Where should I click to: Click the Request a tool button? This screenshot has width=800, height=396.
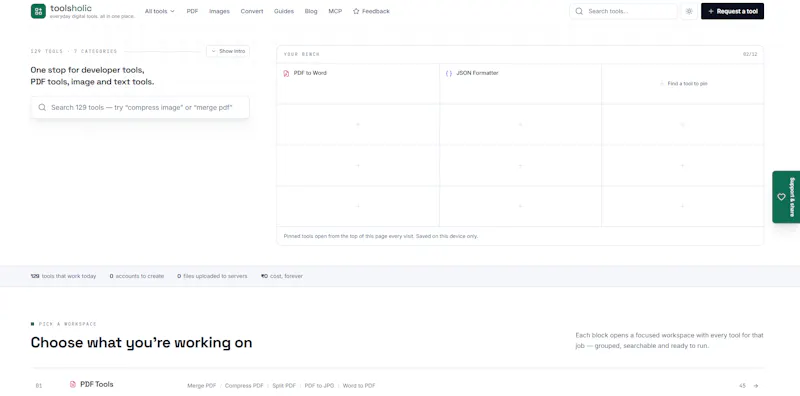pos(732,11)
